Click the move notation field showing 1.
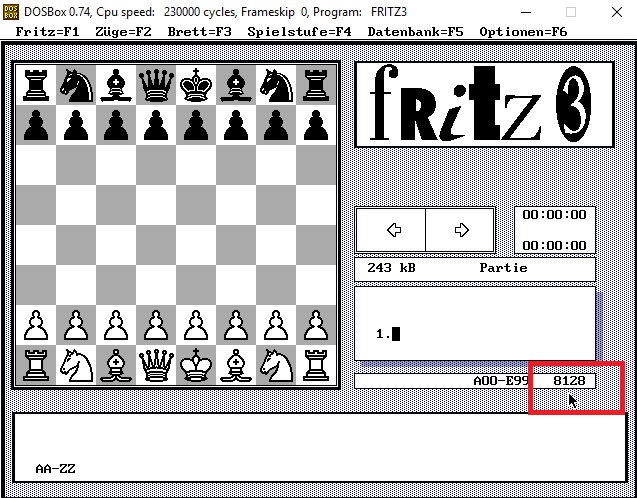The width and height of the screenshot is (637, 498). [475, 324]
